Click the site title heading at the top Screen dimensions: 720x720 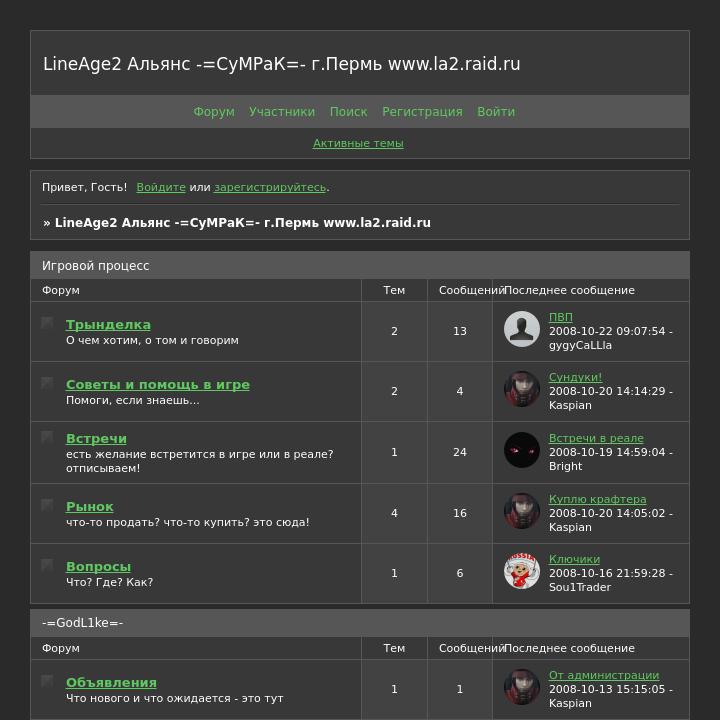pos(281,64)
